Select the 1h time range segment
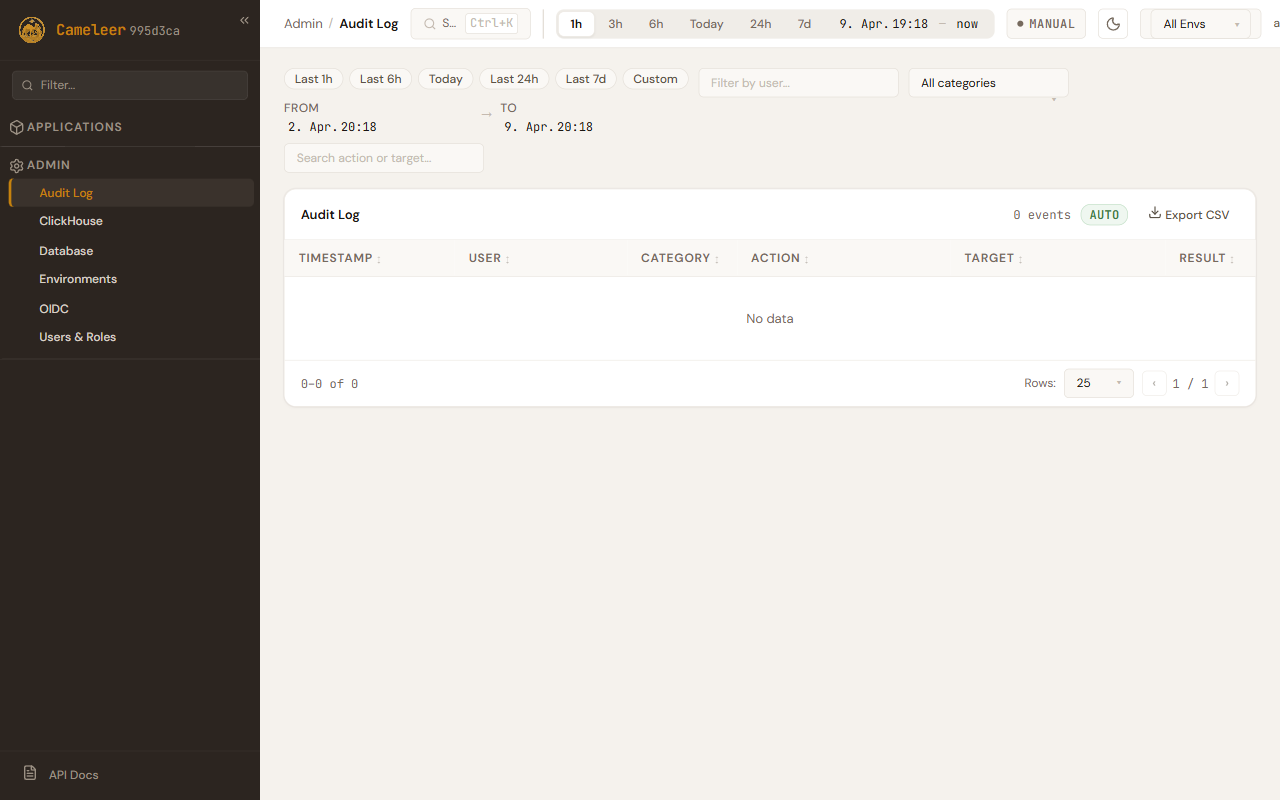 (576, 24)
